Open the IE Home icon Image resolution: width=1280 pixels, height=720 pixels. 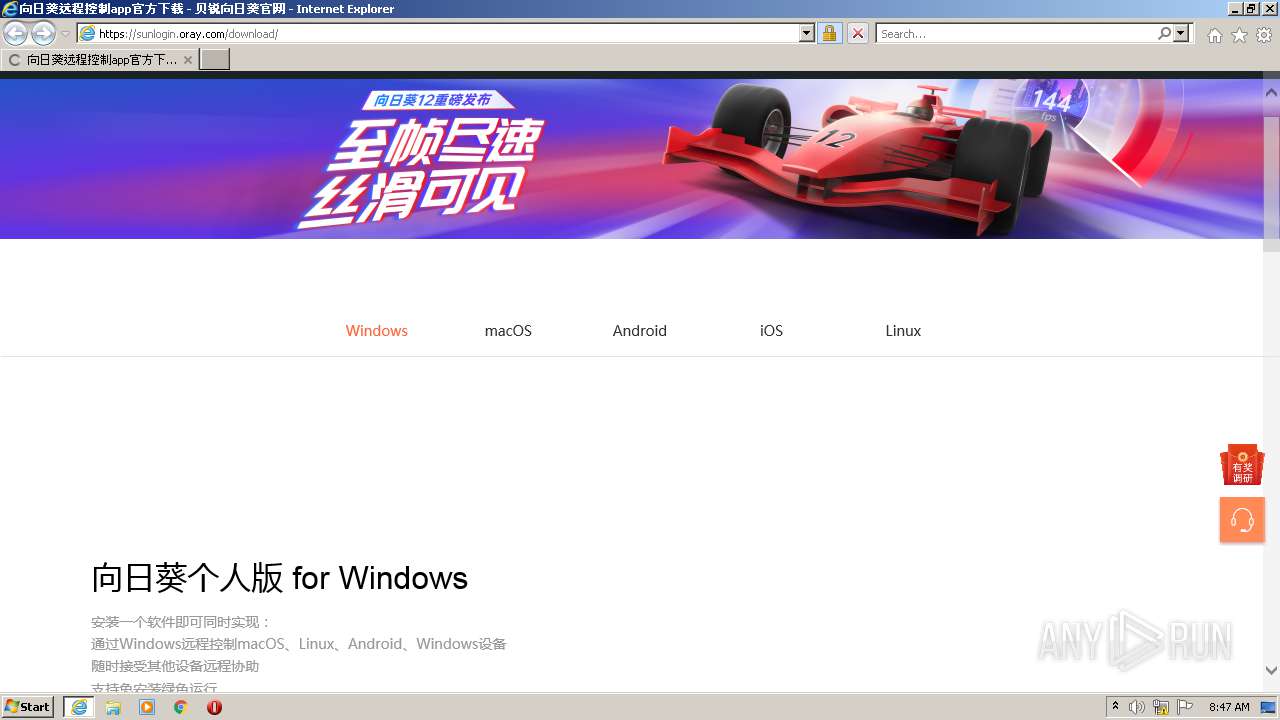pyautogui.click(x=1214, y=35)
